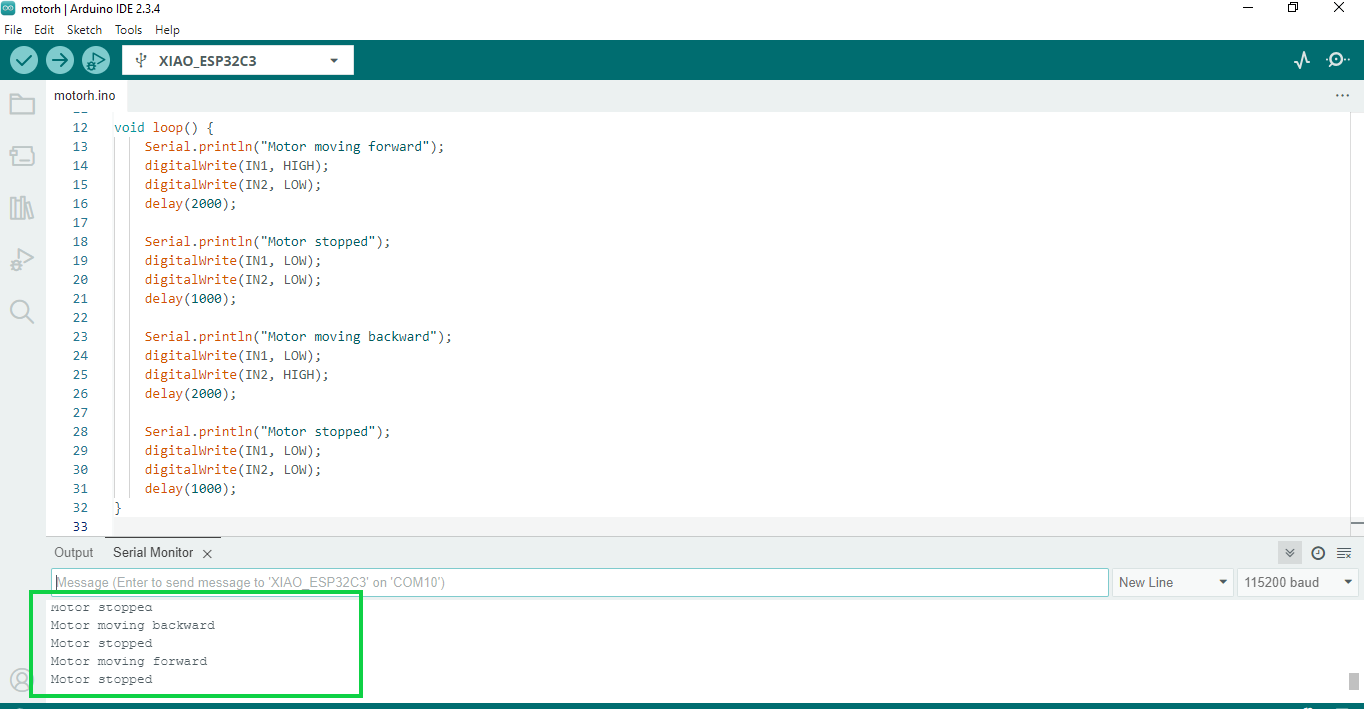This screenshot has height=709, width=1364.
Task: Select the motorh.ino editor tab
Action: coord(85,96)
